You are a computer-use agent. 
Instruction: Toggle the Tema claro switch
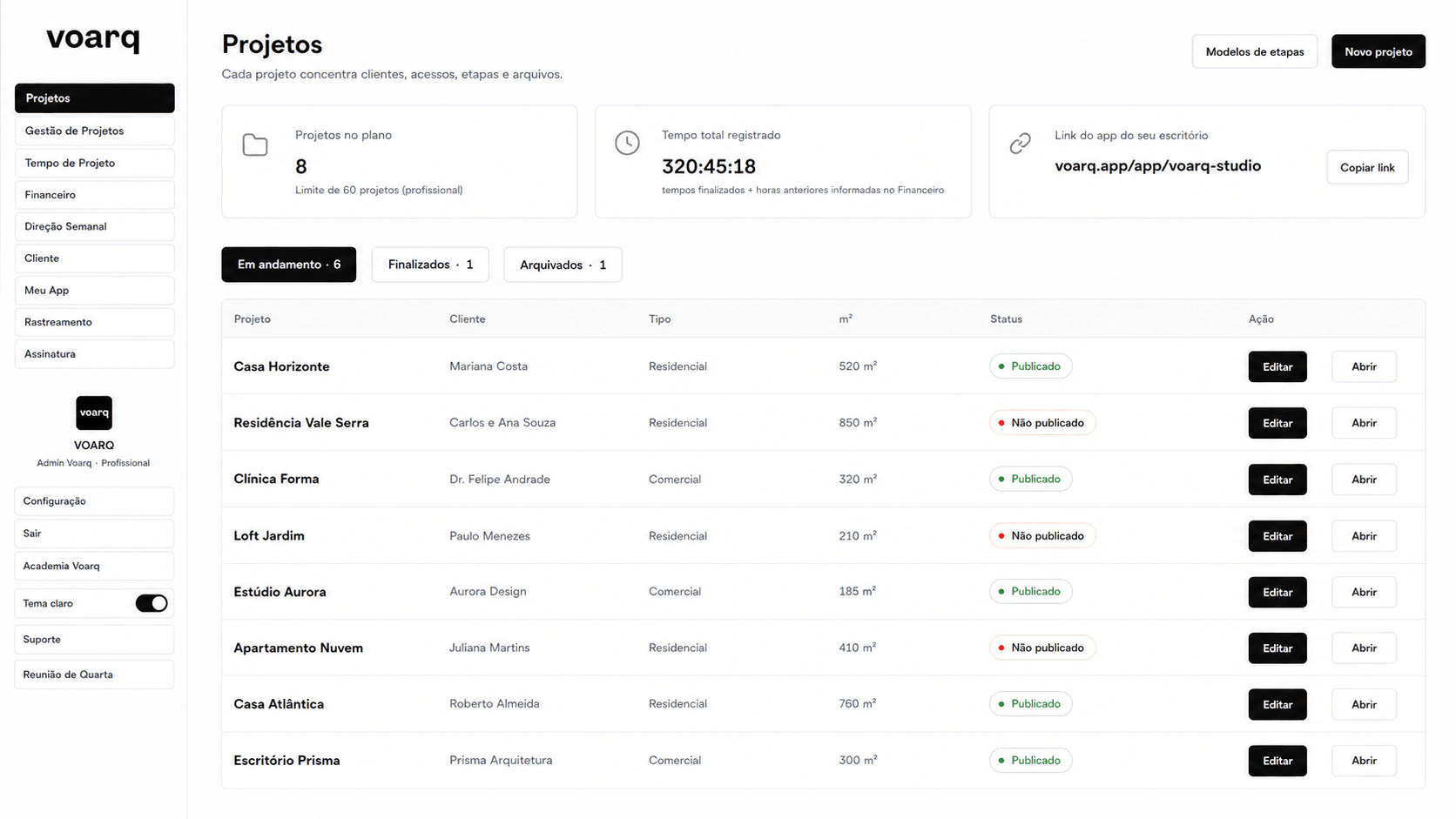(x=152, y=603)
